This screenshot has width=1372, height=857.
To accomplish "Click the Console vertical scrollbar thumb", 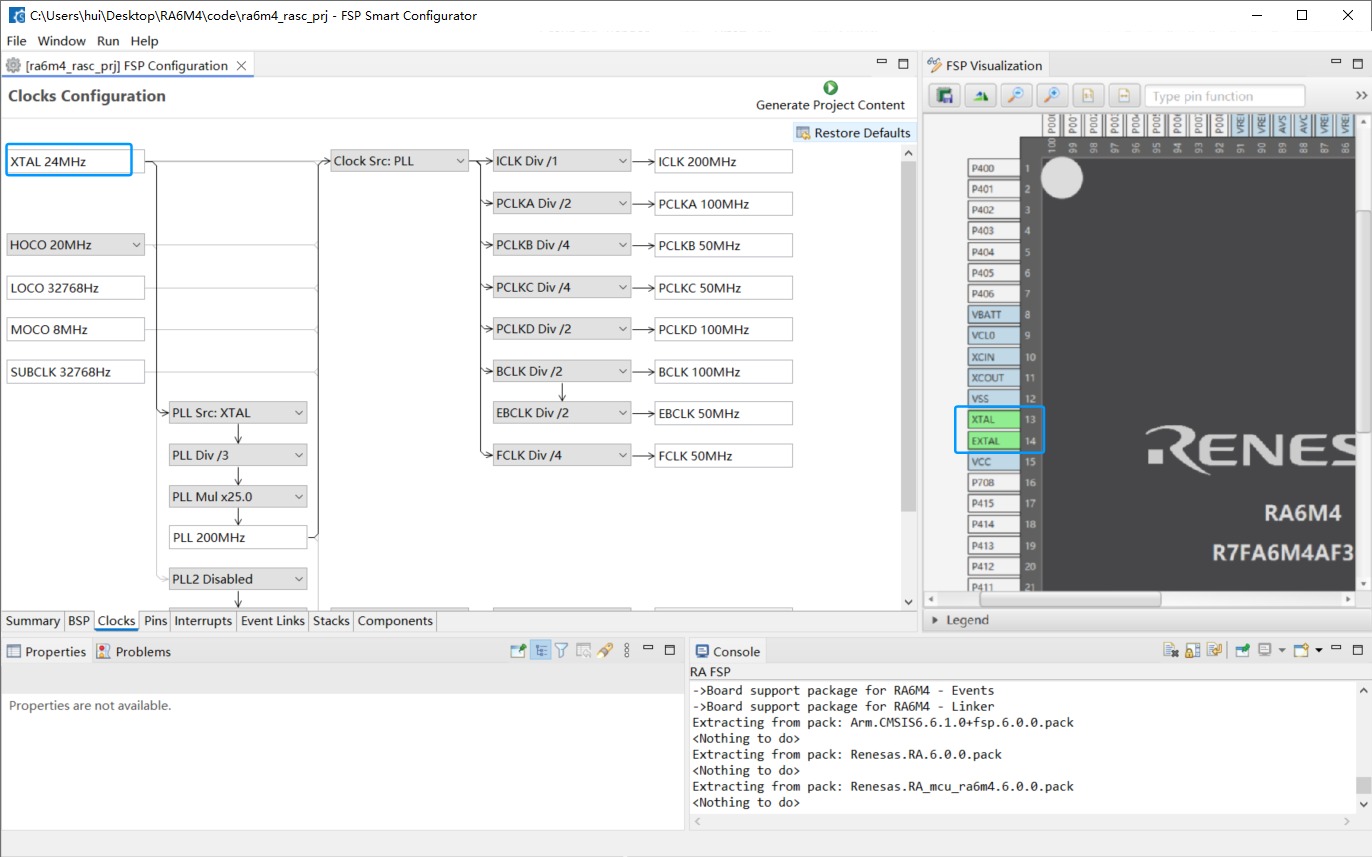I will [1363, 785].
